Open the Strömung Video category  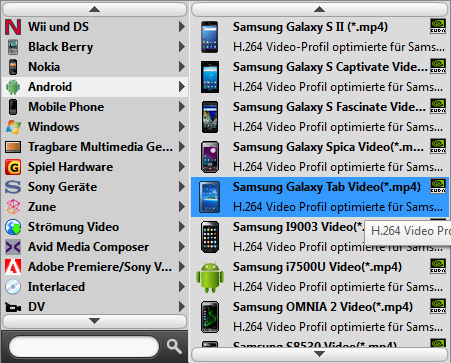pos(95,227)
